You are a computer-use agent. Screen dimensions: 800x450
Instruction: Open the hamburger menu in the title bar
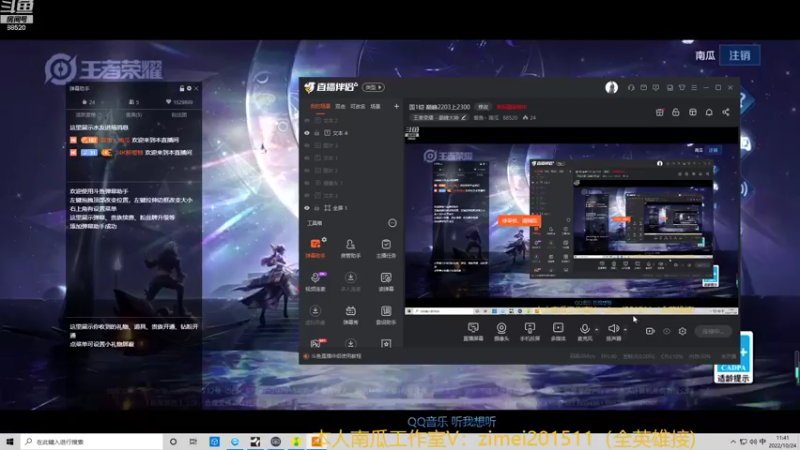pos(694,87)
